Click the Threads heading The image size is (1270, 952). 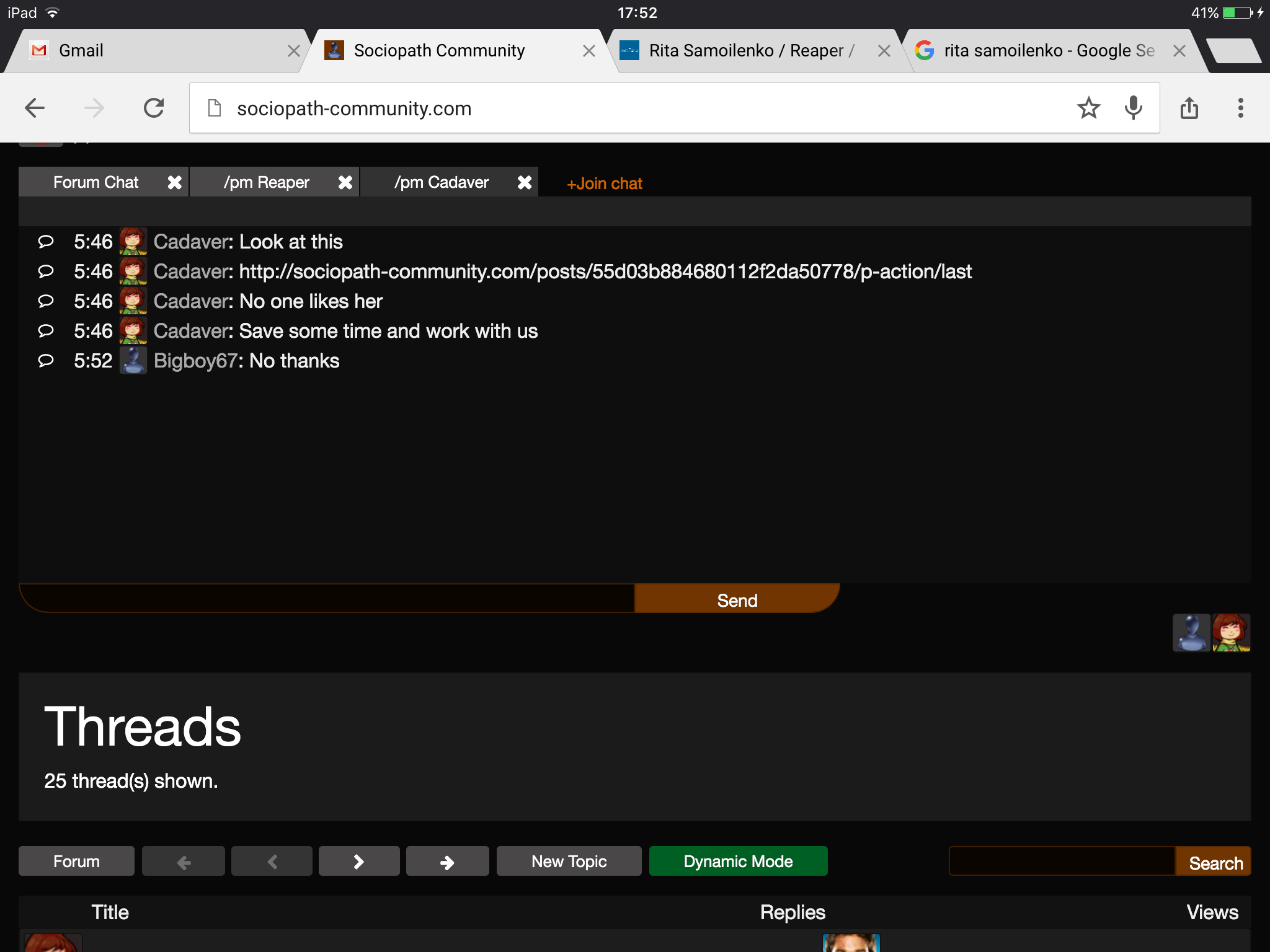point(143,726)
